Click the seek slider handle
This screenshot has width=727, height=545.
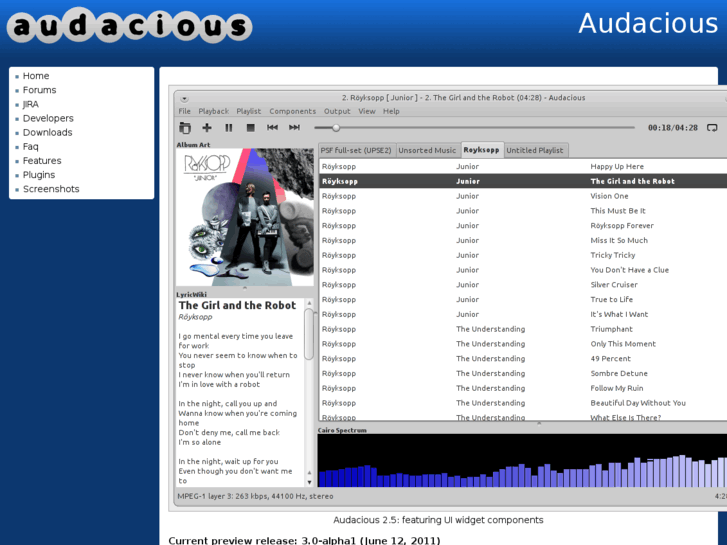click(x=336, y=128)
